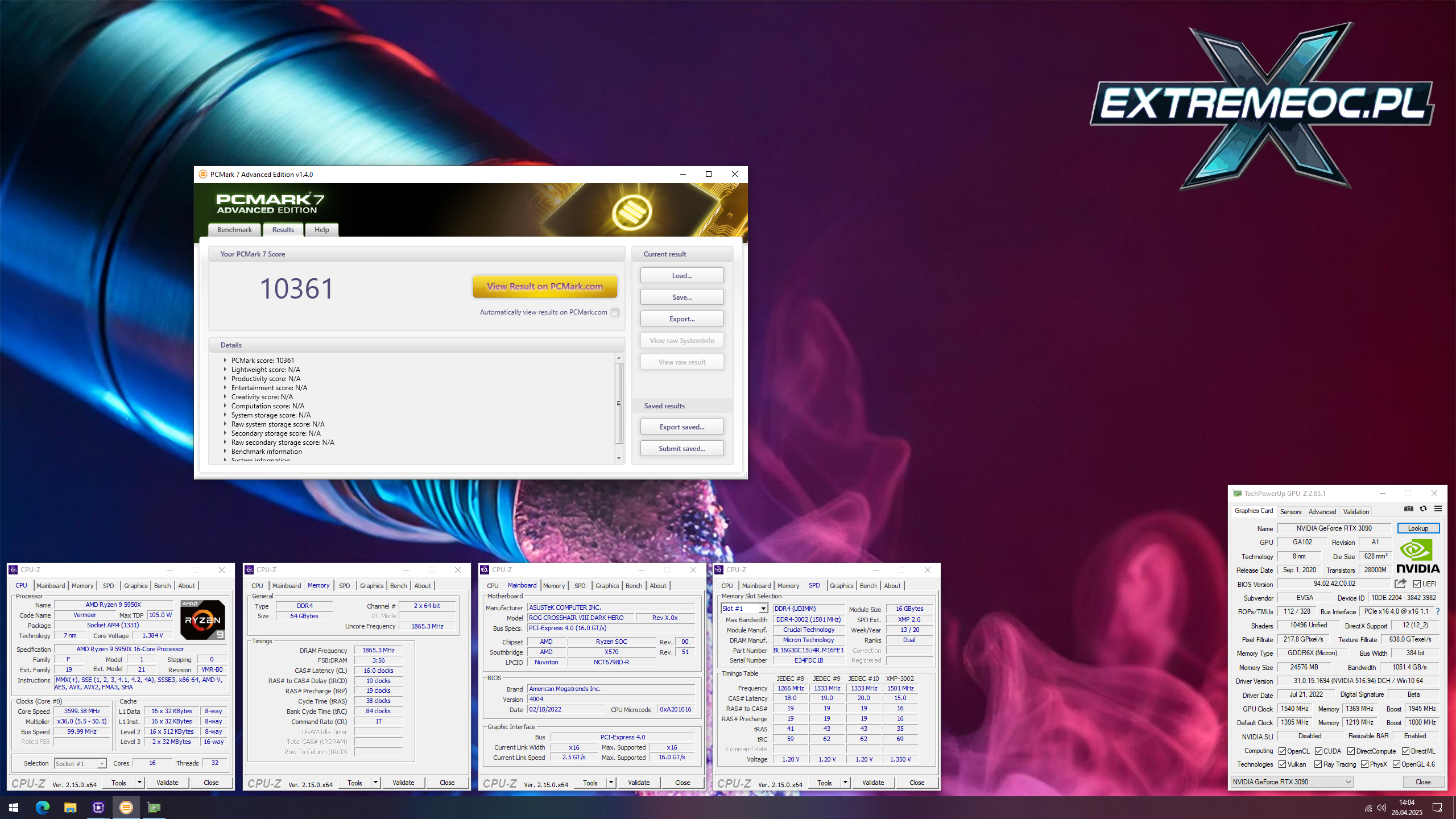
Task: Expand the Creativity score detail row
Action: coord(225,397)
